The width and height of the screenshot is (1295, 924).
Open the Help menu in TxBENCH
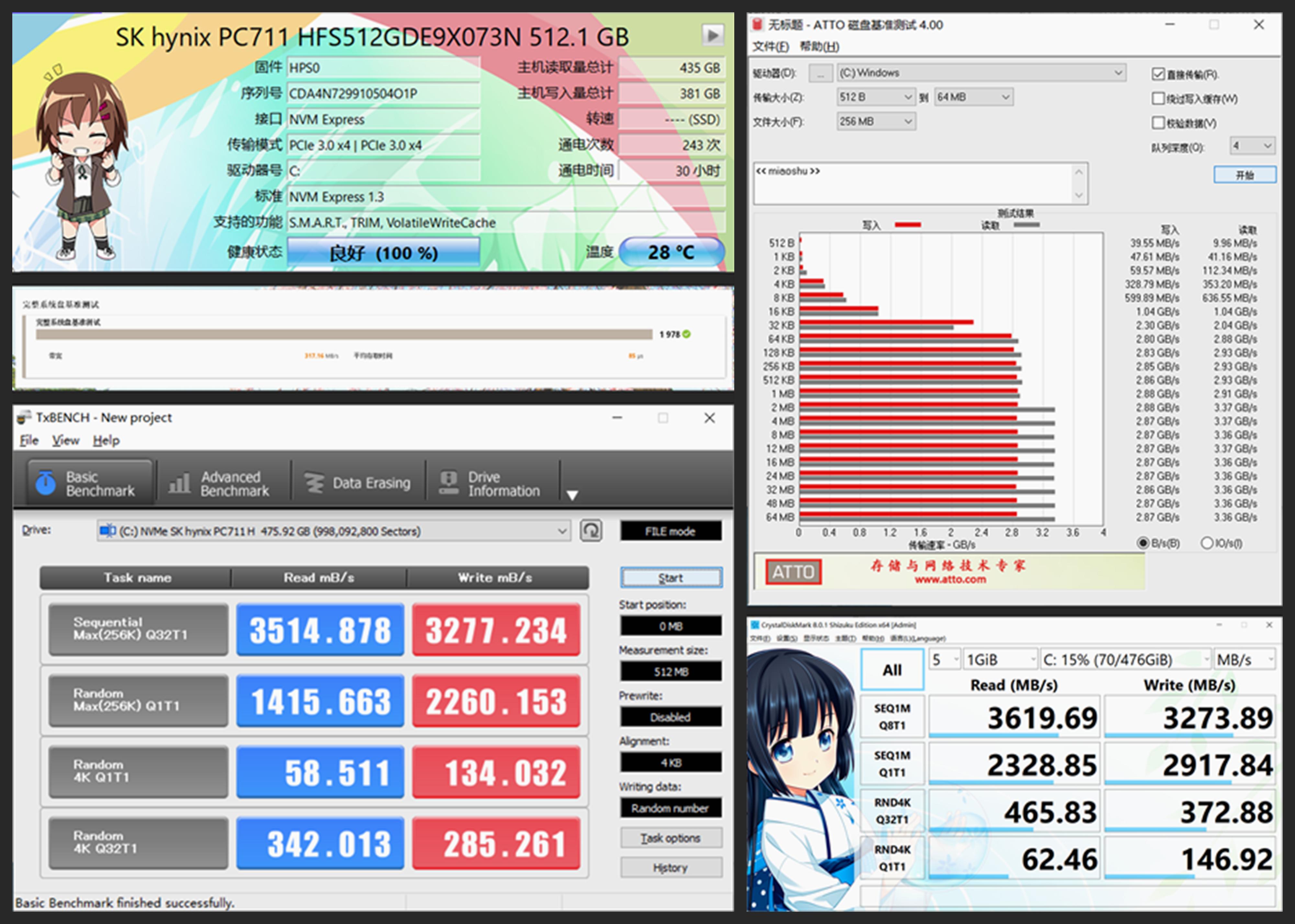point(107,440)
